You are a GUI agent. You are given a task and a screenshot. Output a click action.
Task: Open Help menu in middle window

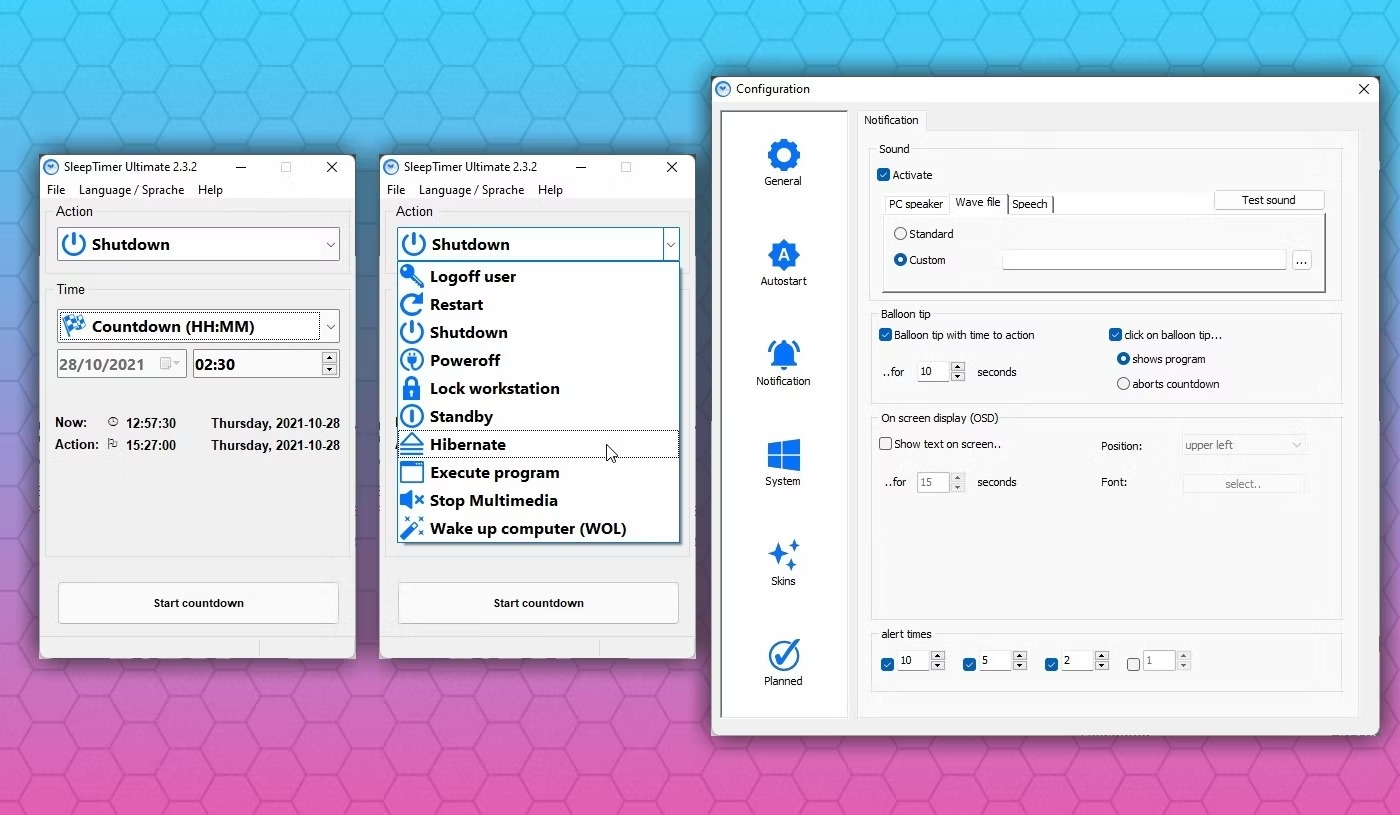pyautogui.click(x=550, y=190)
